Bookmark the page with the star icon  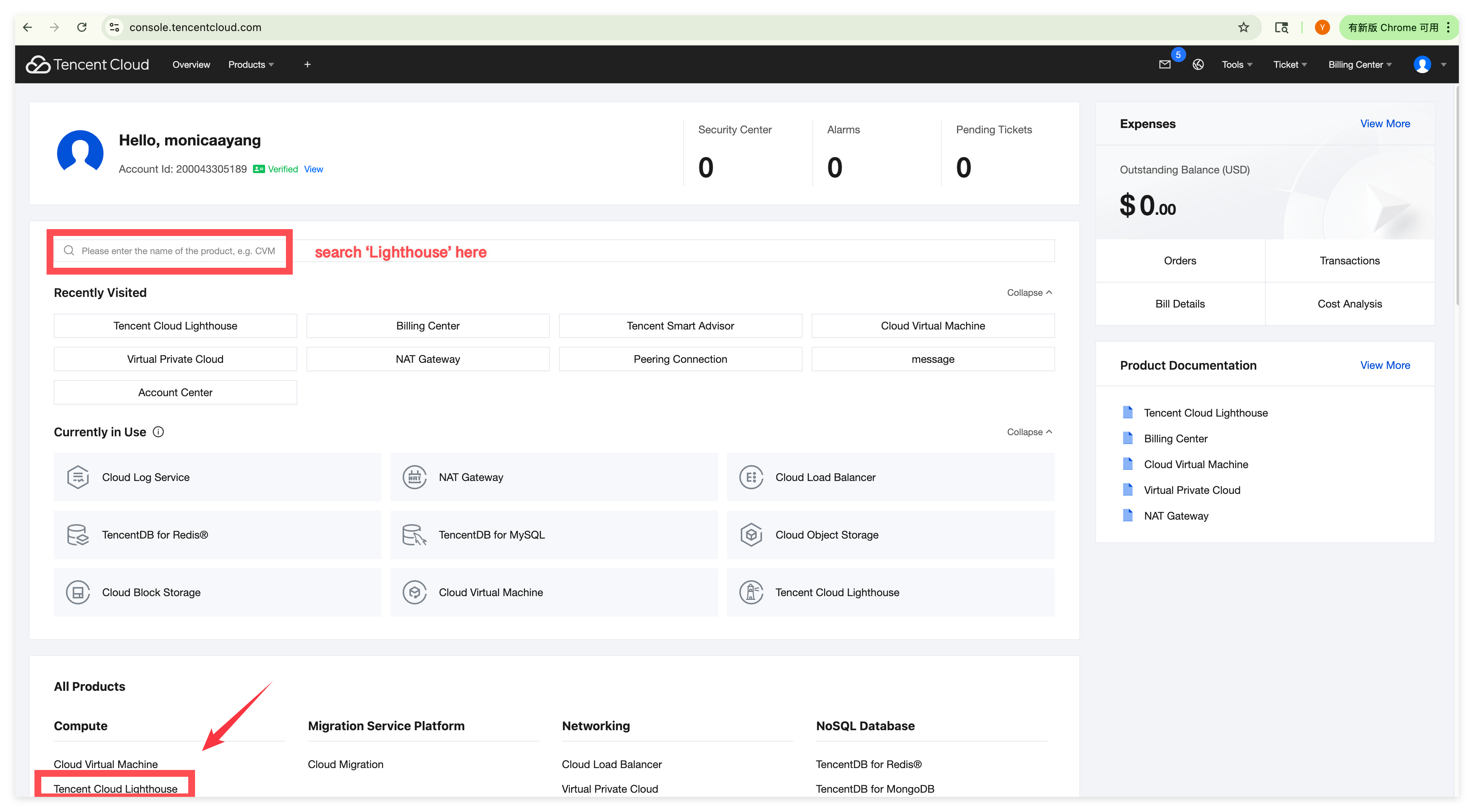point(1243,28)
